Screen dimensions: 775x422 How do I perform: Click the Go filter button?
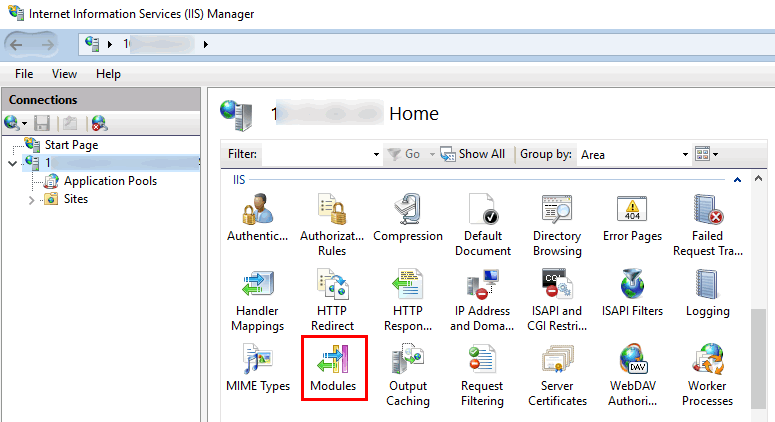tap(405, 154)
